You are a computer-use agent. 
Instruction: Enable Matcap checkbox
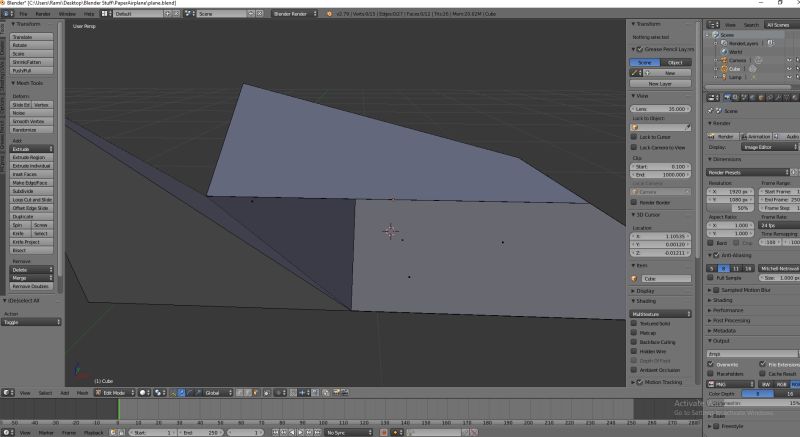click(634, 332)
